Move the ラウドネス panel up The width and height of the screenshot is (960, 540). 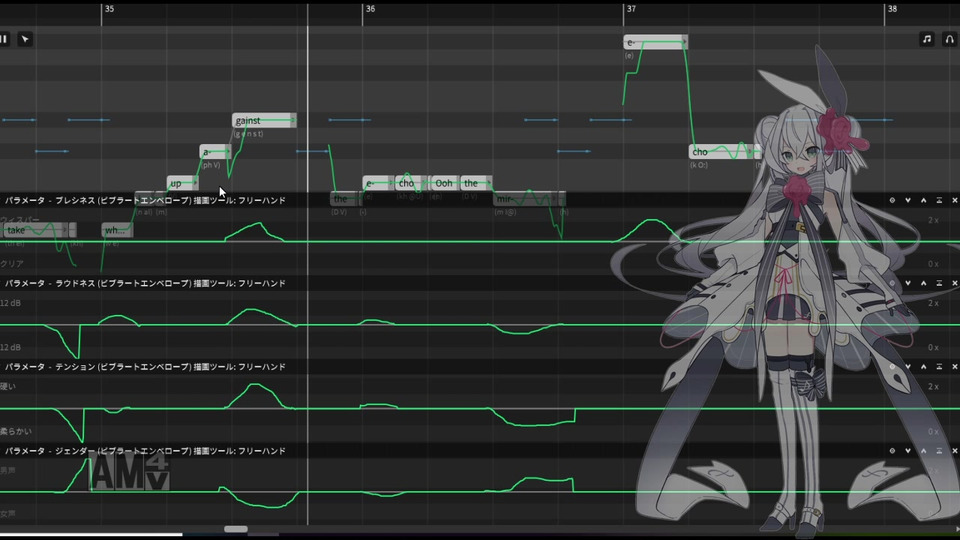coord(923,283)
